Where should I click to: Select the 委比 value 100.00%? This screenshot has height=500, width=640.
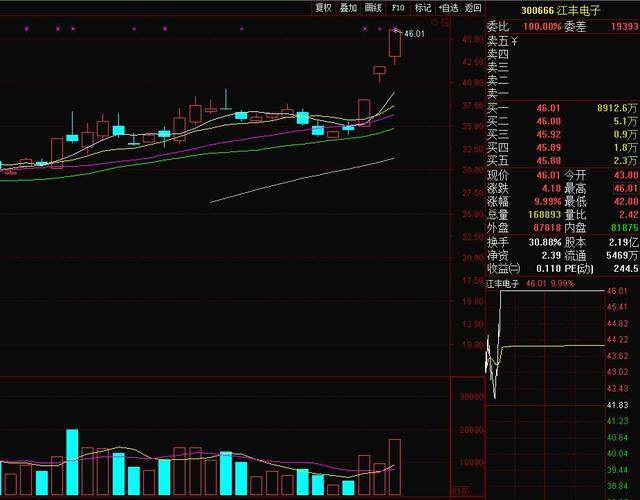(542, 27)
